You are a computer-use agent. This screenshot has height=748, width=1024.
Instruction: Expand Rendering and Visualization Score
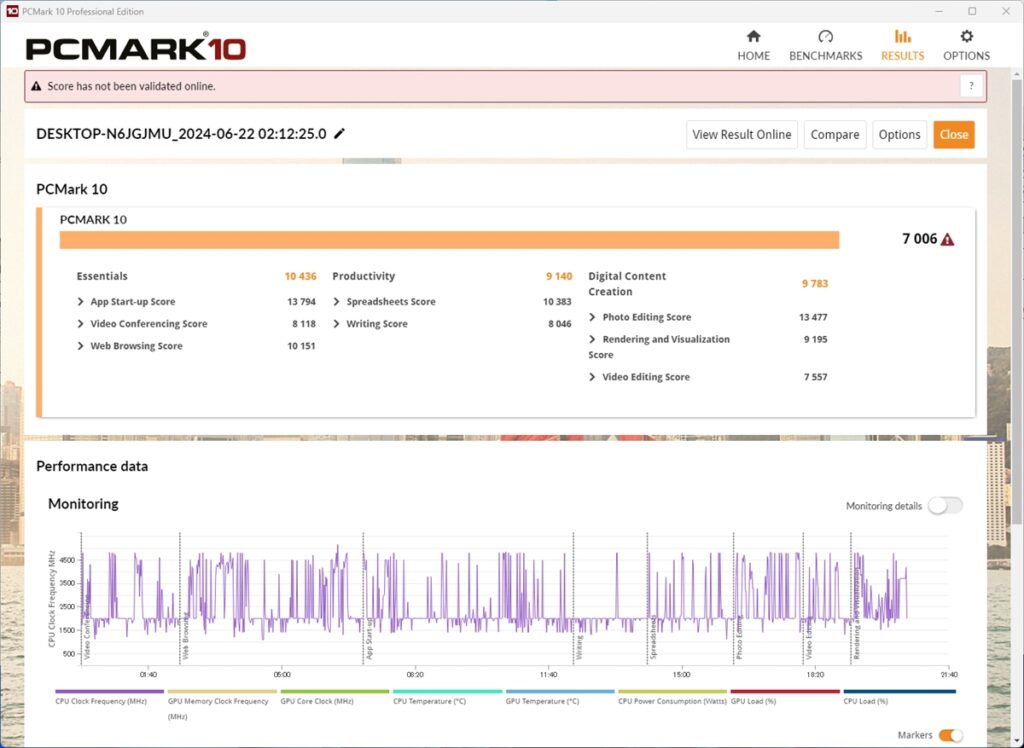click(592, 340)
